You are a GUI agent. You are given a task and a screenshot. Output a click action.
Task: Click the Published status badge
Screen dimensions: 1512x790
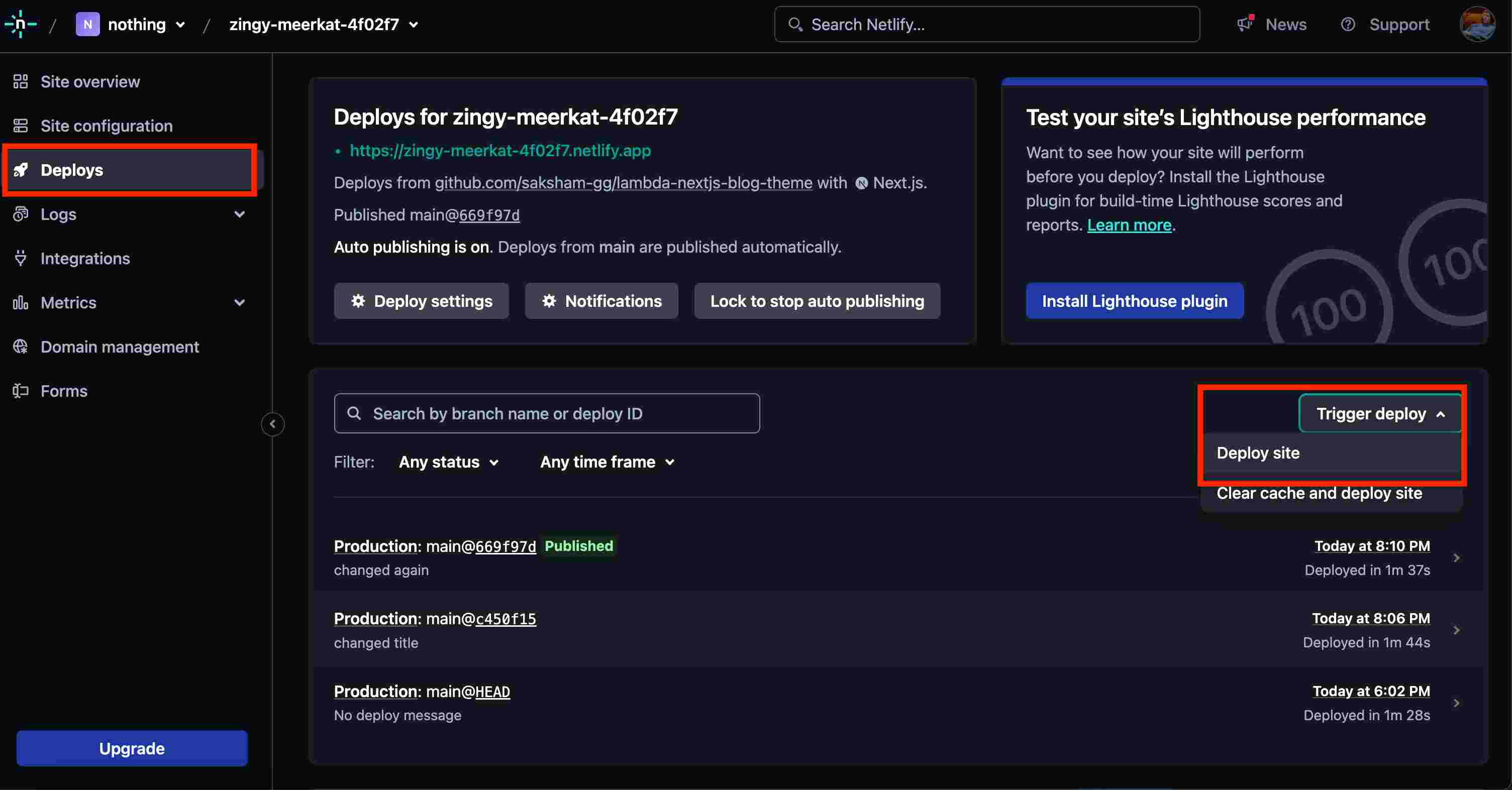click(x=579, y=546)
